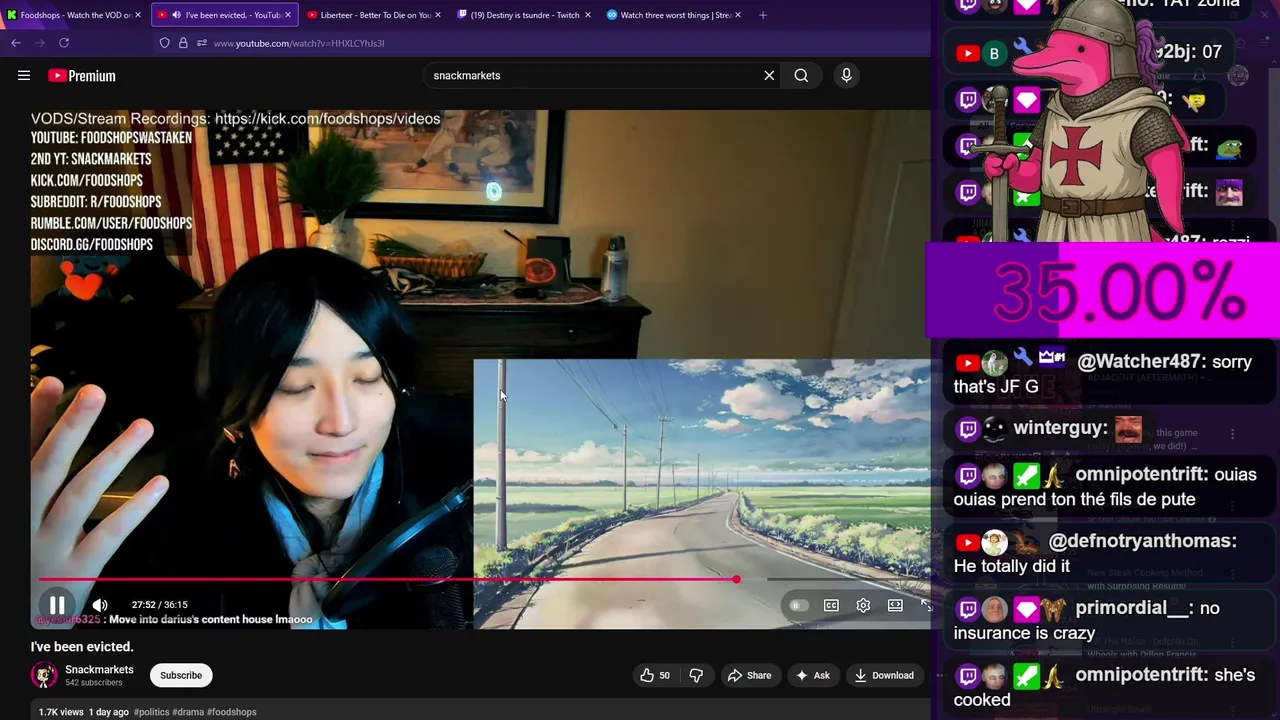
Task: Click the video title "I've been evicted."
Action: (82, 647)
